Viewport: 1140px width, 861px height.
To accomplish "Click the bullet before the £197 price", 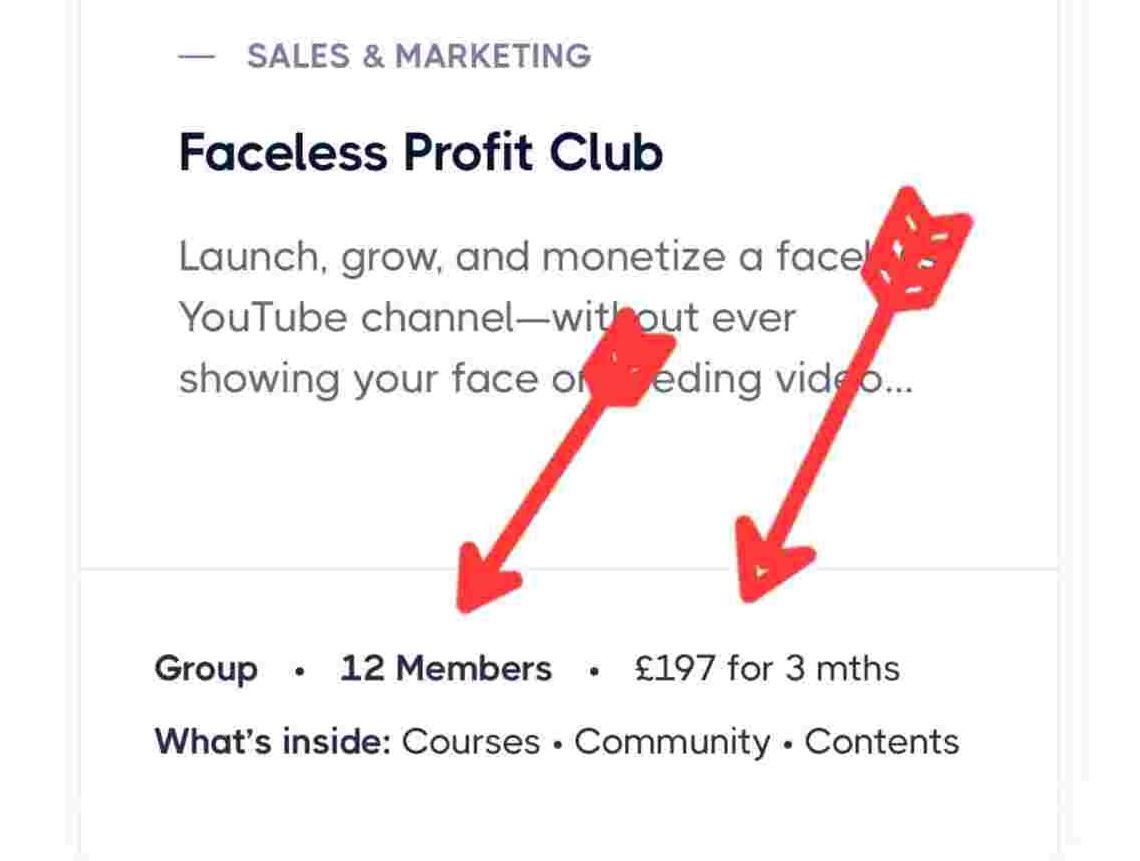I will (594, 672).
